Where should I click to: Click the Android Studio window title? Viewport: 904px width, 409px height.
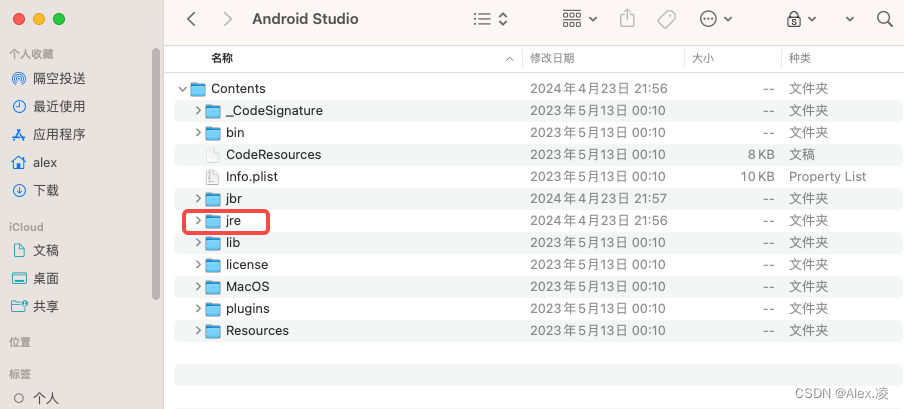pos(305,19)
